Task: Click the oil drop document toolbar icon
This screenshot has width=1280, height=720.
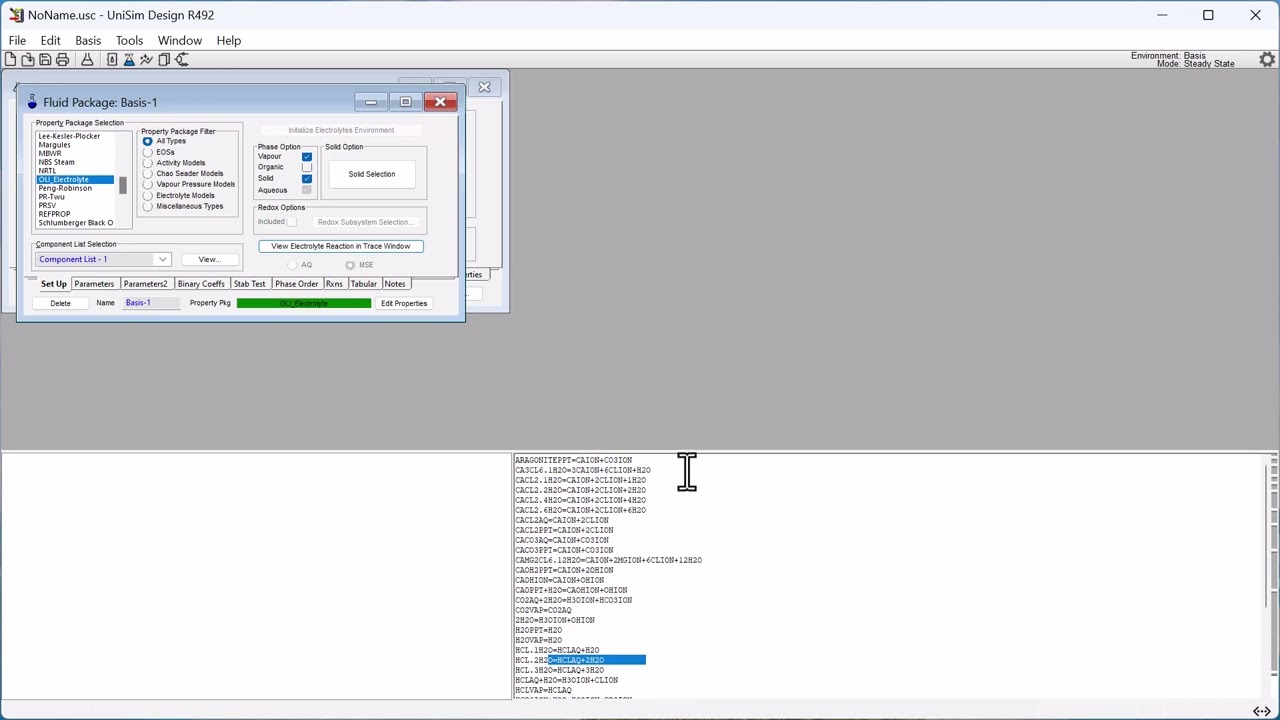Action: [x=112, y=60]
